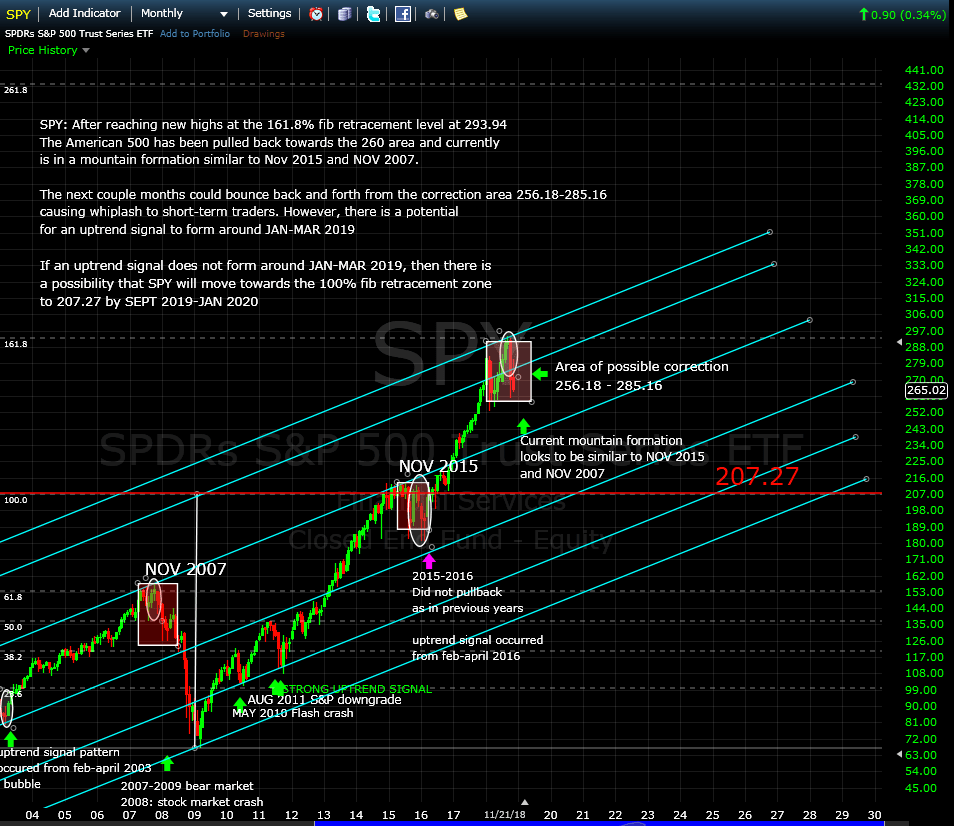Click the database stack icon

click(344, 14)
